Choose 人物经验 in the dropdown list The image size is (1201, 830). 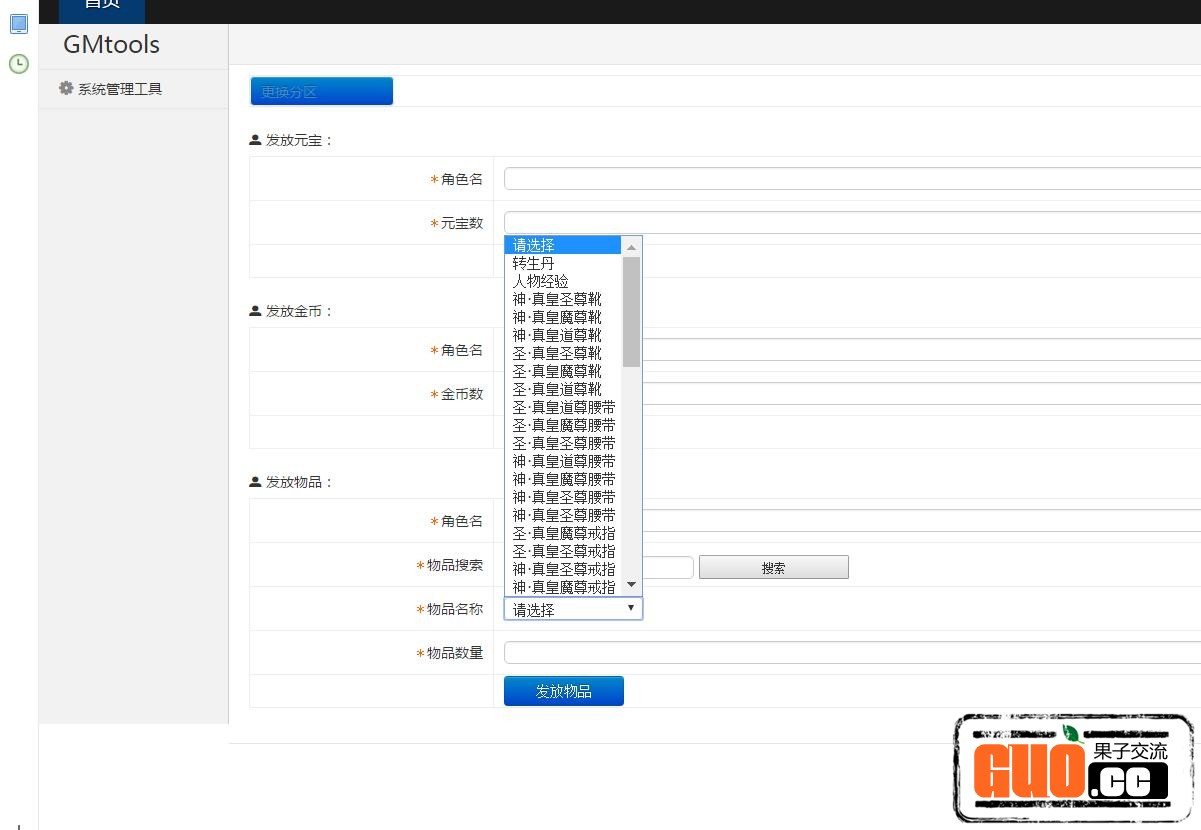pyautogui.click(x=541, y=281)
